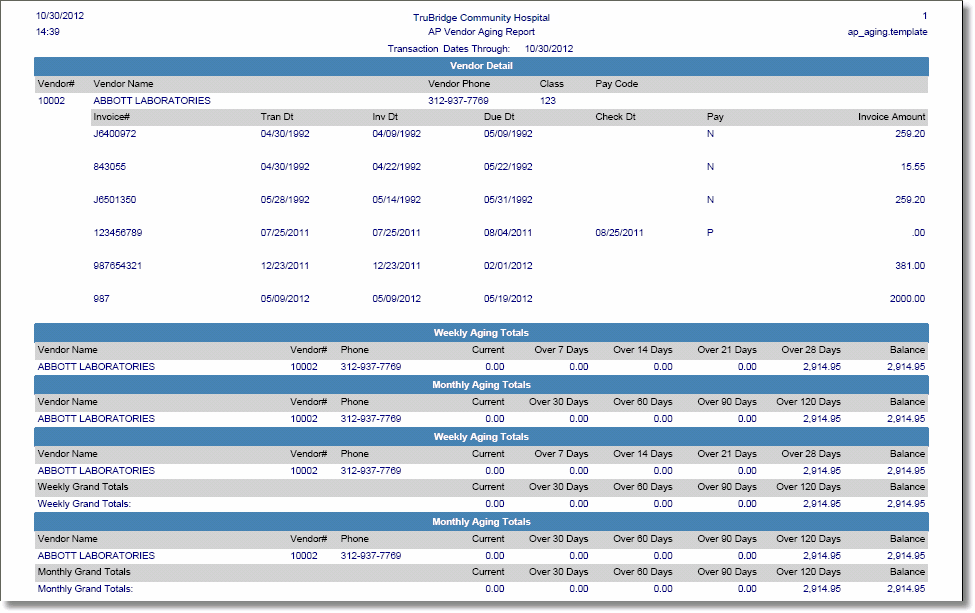975x613 pixels.
Task: Select the Pay Code column header
Action: [616, 84]
